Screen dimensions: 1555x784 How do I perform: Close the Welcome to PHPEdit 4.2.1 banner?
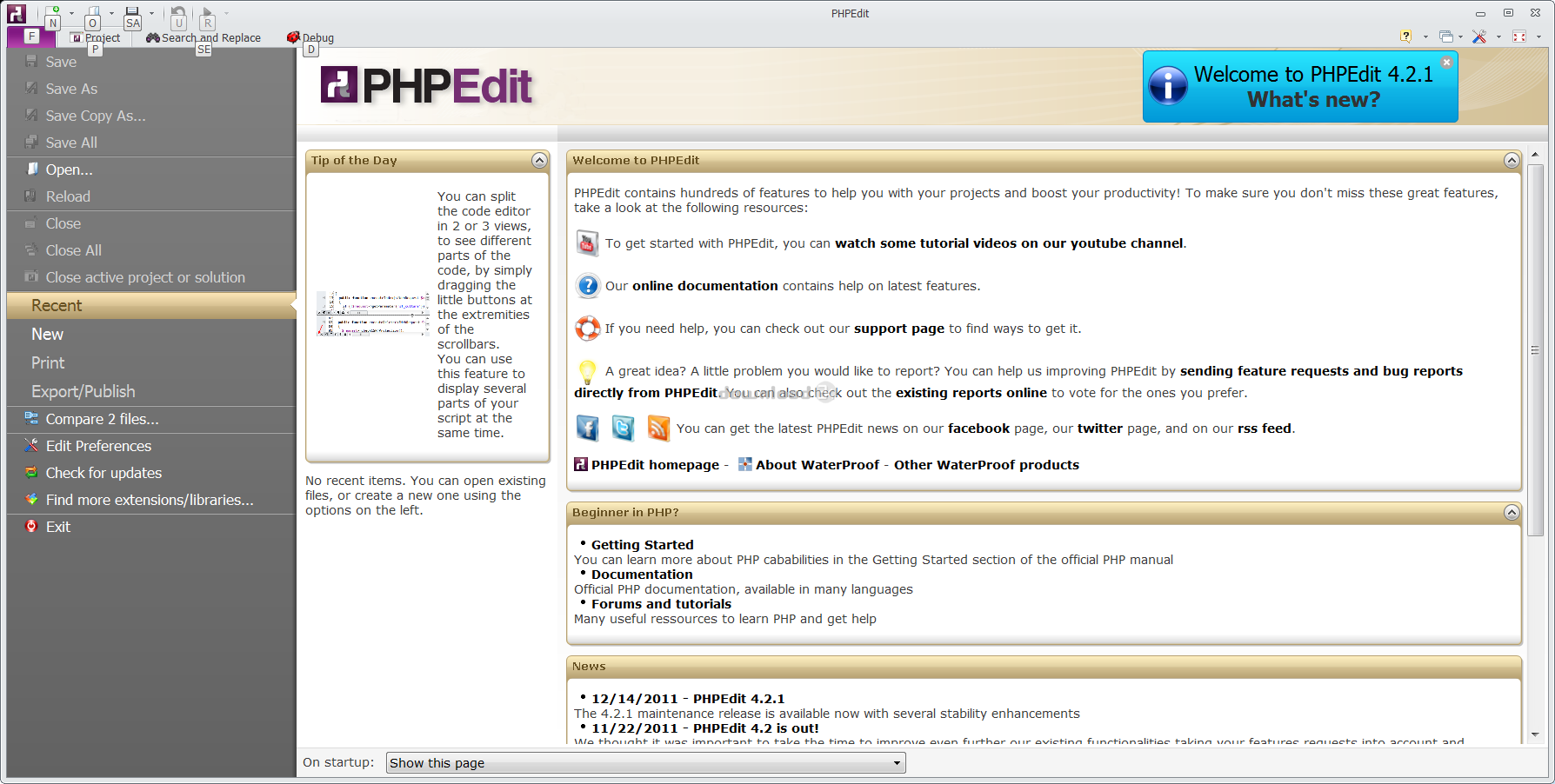tap(1446, 63)
